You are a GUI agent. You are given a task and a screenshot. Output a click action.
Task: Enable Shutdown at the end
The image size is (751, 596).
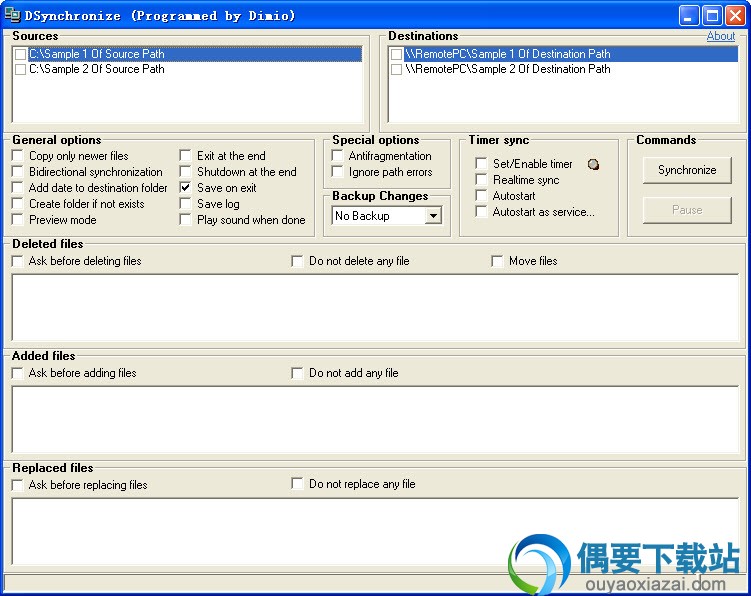click(185, 172)
